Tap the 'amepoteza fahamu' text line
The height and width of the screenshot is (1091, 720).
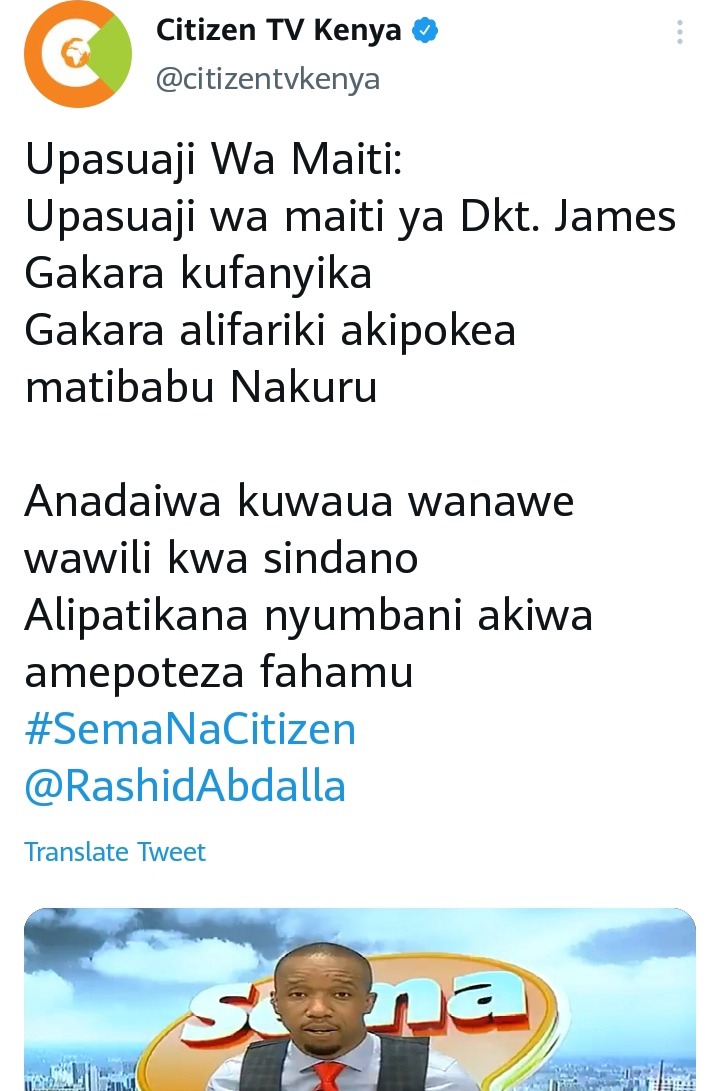(x=219, y=673)
